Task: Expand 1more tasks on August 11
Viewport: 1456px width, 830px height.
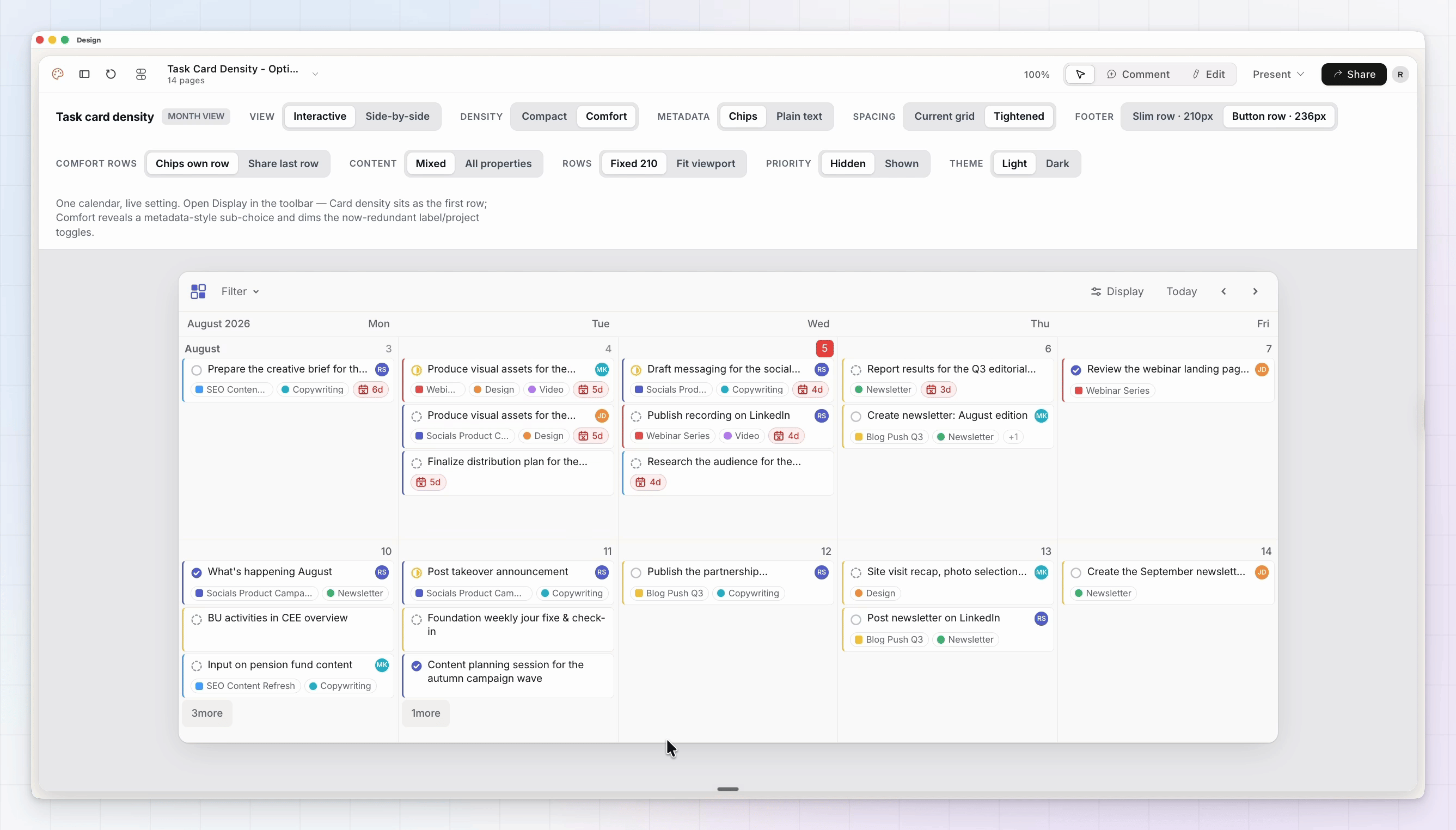Action: [x=426, y=713]
